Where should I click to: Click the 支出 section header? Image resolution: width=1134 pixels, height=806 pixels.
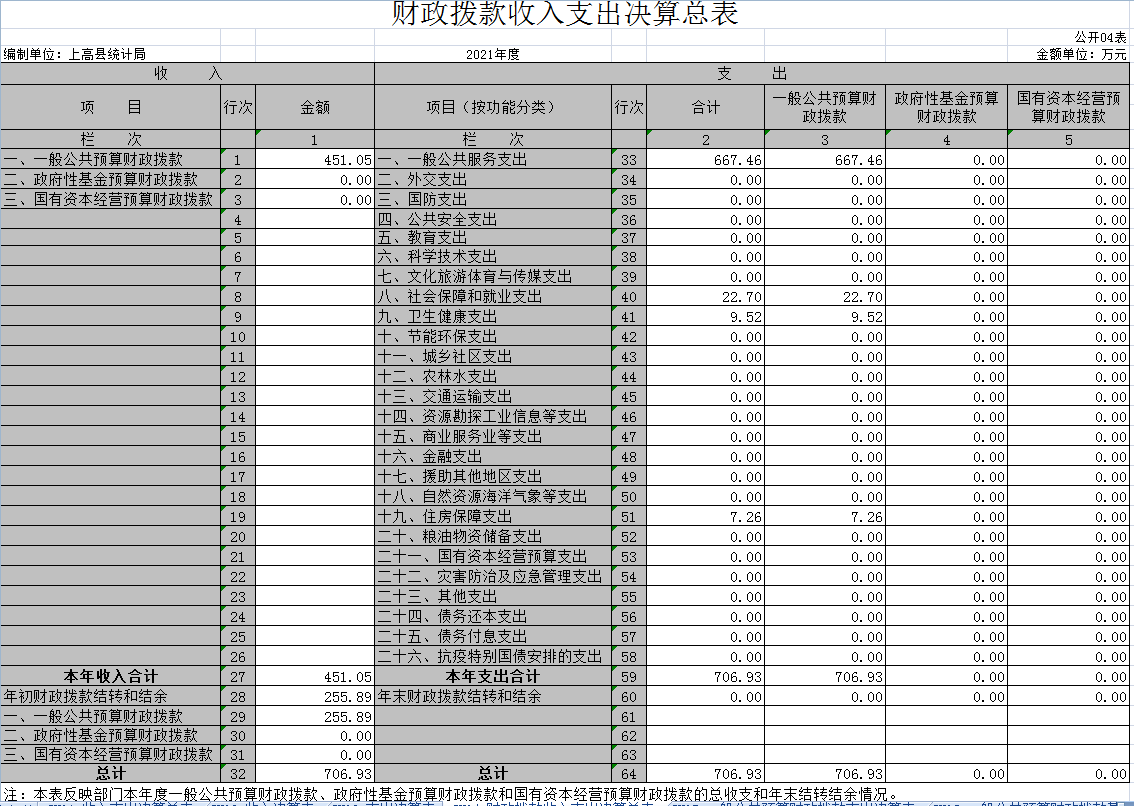(751, 73)
